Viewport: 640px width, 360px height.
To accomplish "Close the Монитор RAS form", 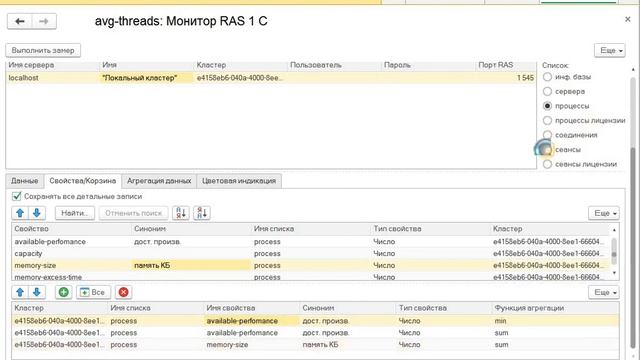I will [628, 19].
